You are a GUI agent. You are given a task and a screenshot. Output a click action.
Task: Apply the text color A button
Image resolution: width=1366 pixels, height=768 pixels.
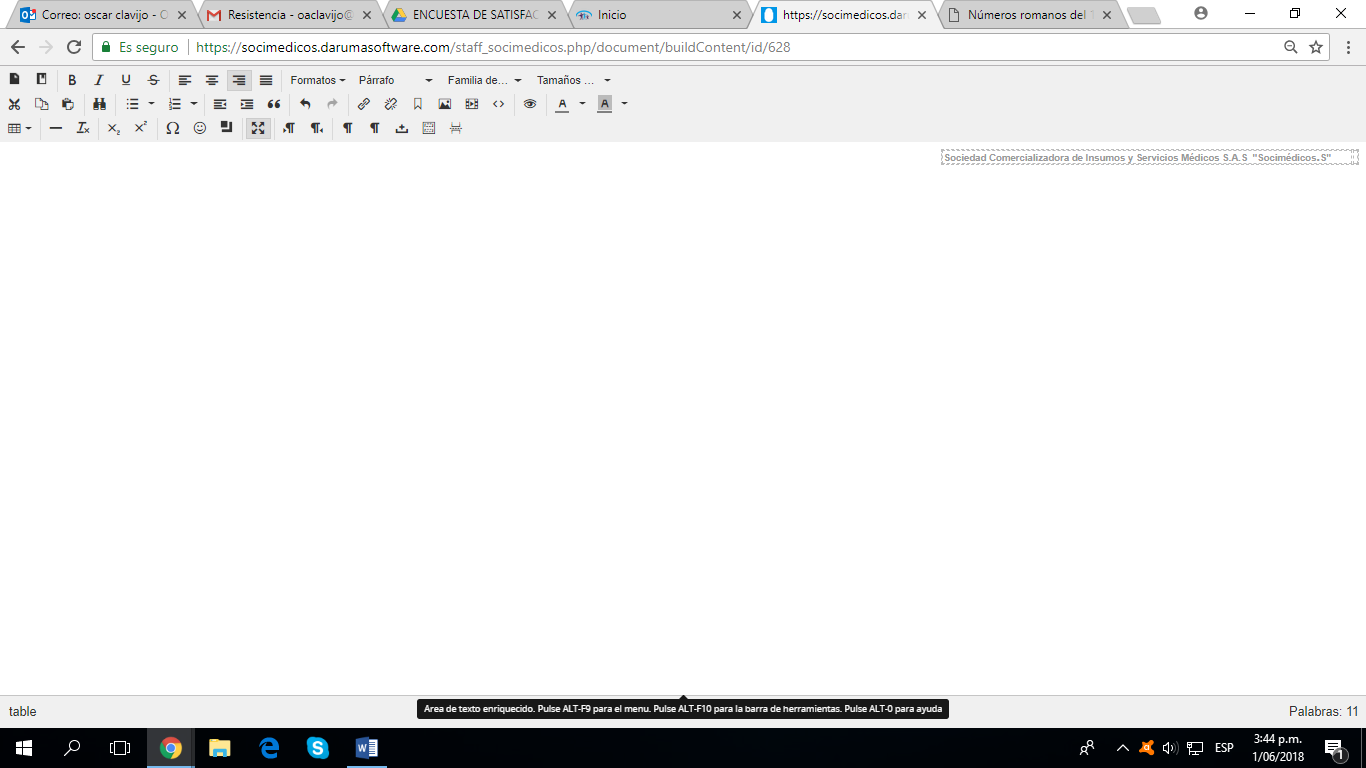(x=562, y=104)
